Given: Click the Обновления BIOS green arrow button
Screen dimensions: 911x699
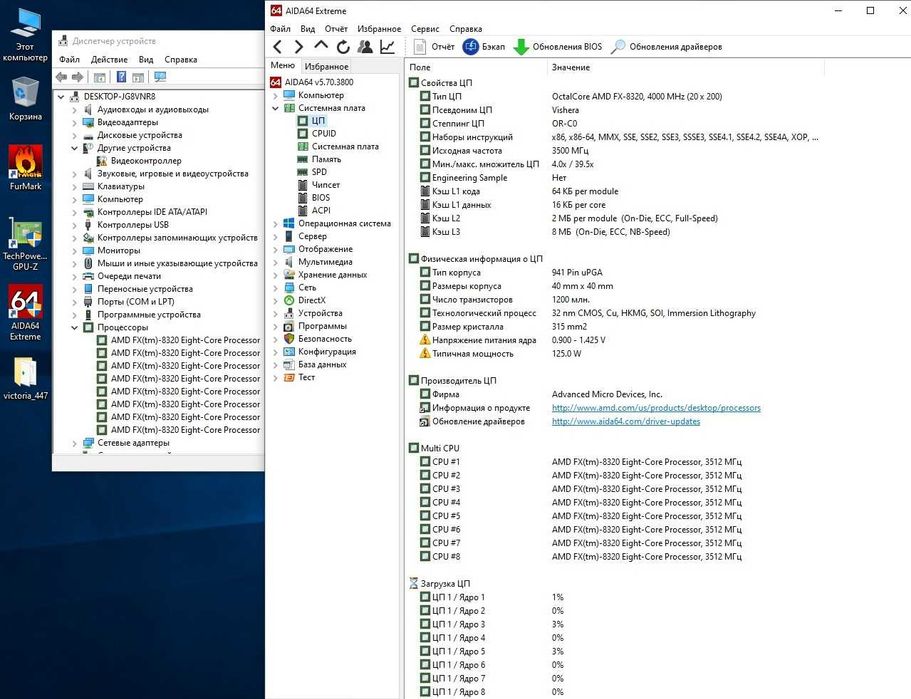Looking at the screenshot, I should click(x=558, y=47).
